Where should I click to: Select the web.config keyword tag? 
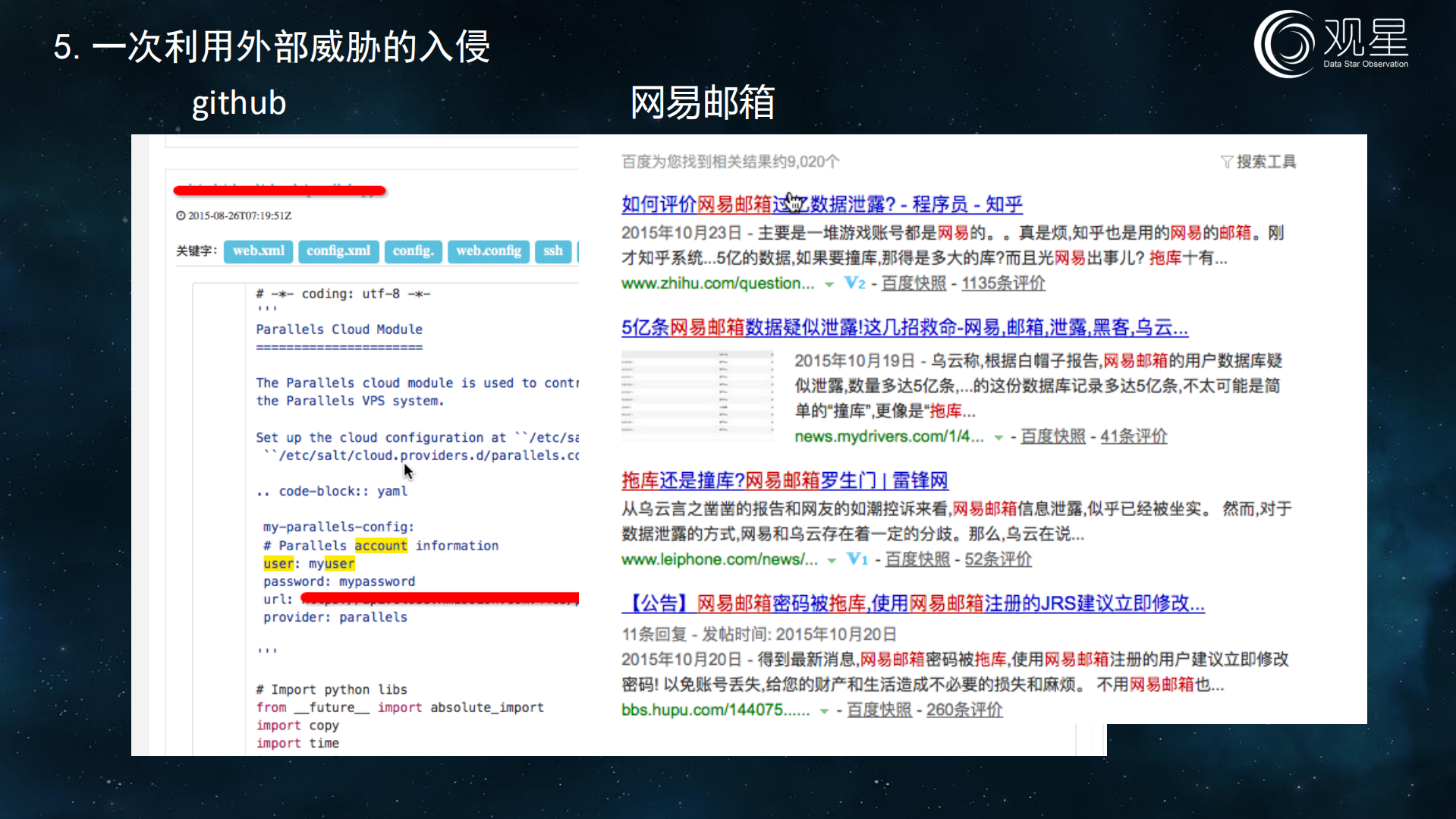488,250
